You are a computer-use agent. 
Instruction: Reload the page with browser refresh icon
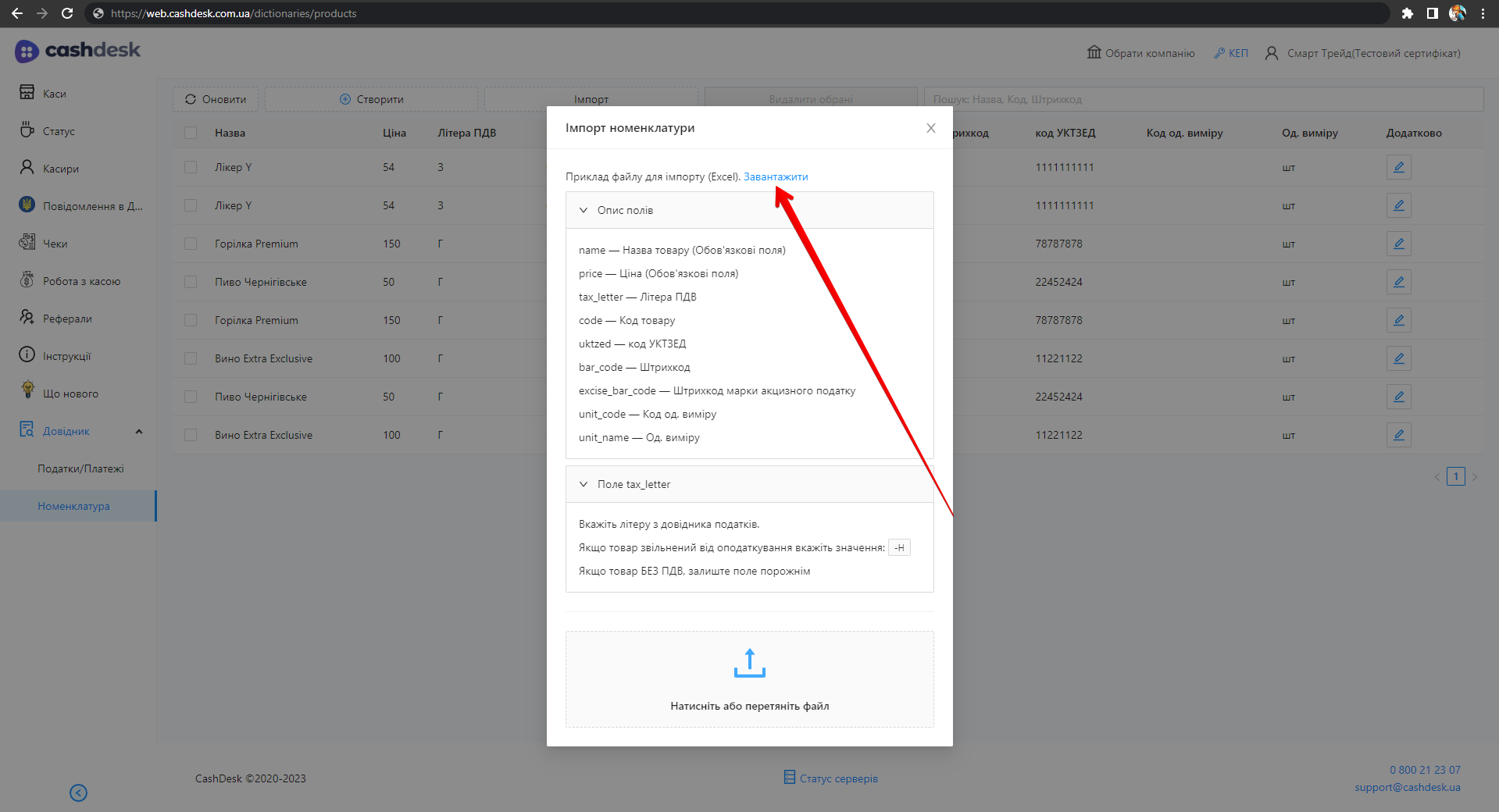pyautogui.click(x=67, y=13)
